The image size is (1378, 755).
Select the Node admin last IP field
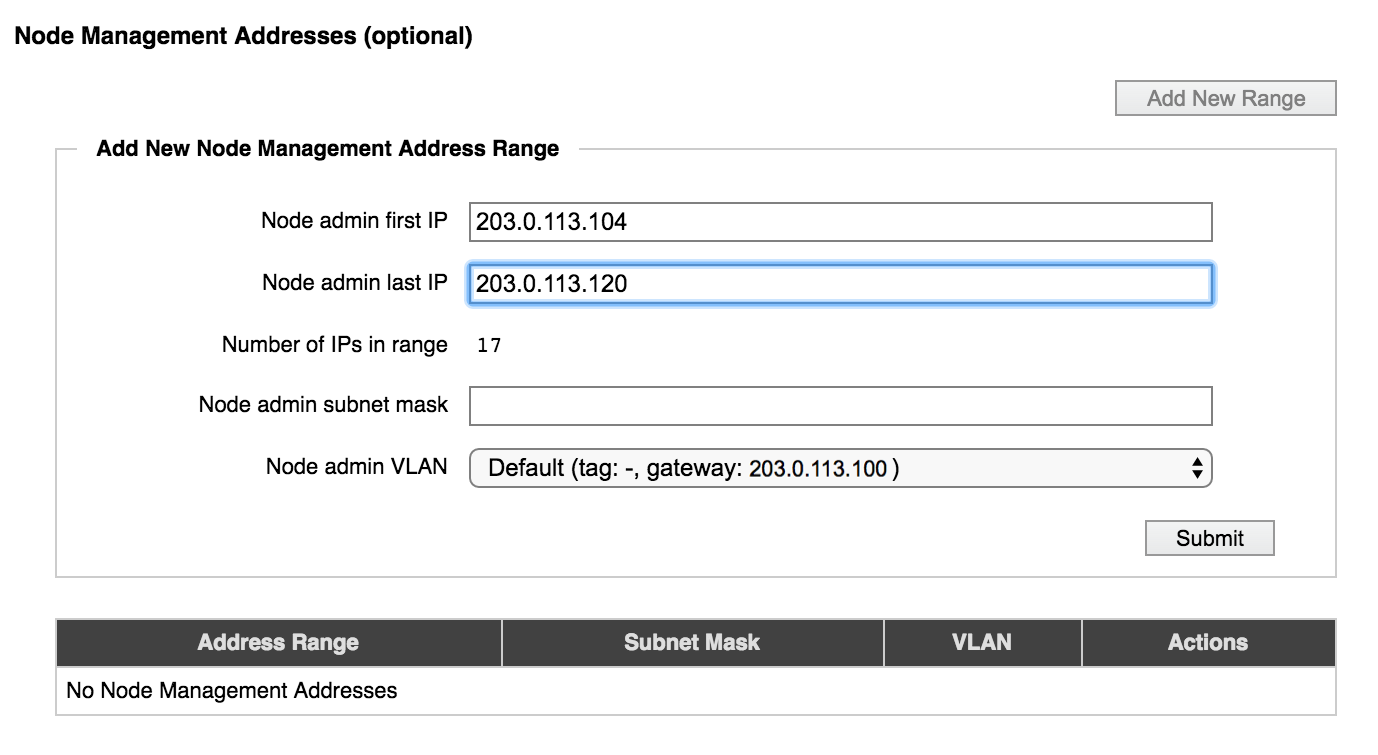coord(840,284)
